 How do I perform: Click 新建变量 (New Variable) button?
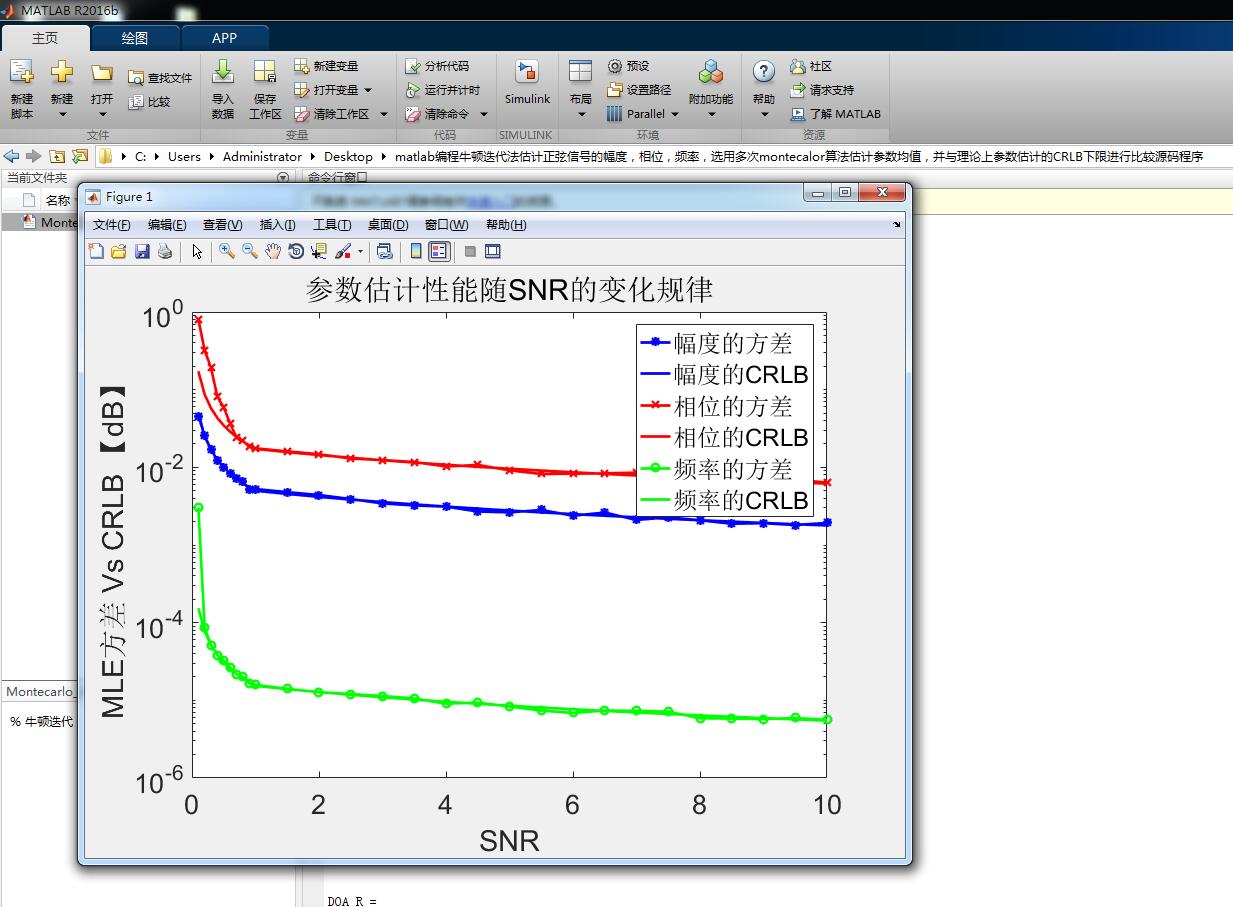coord(326,66)
